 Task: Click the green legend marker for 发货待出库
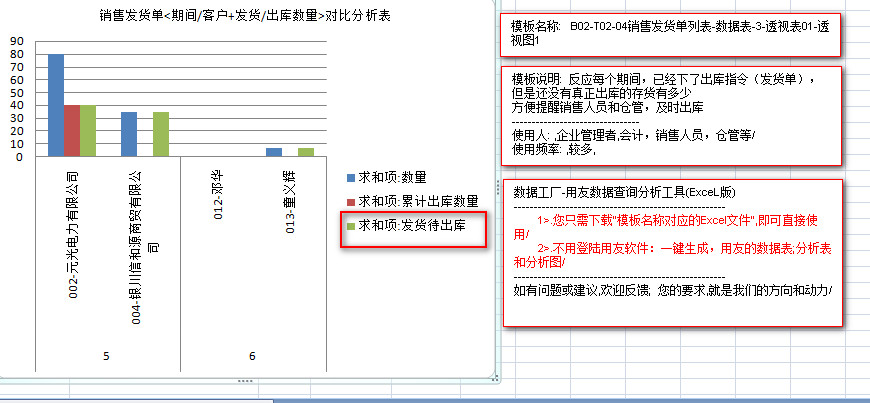[350, 226]
